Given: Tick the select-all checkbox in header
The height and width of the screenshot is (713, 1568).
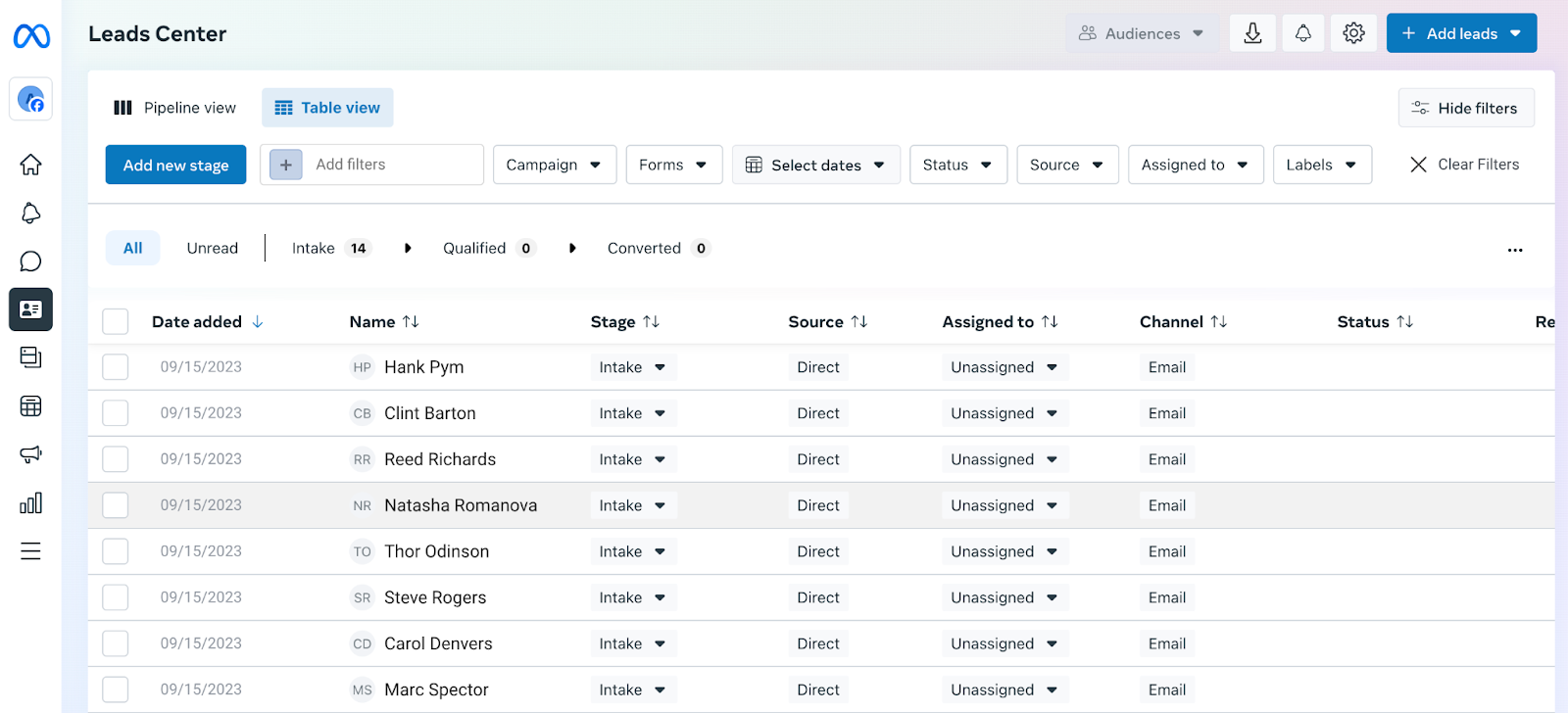Looking at the screenshot, I should pyautogui.click(x=116, y=321).
